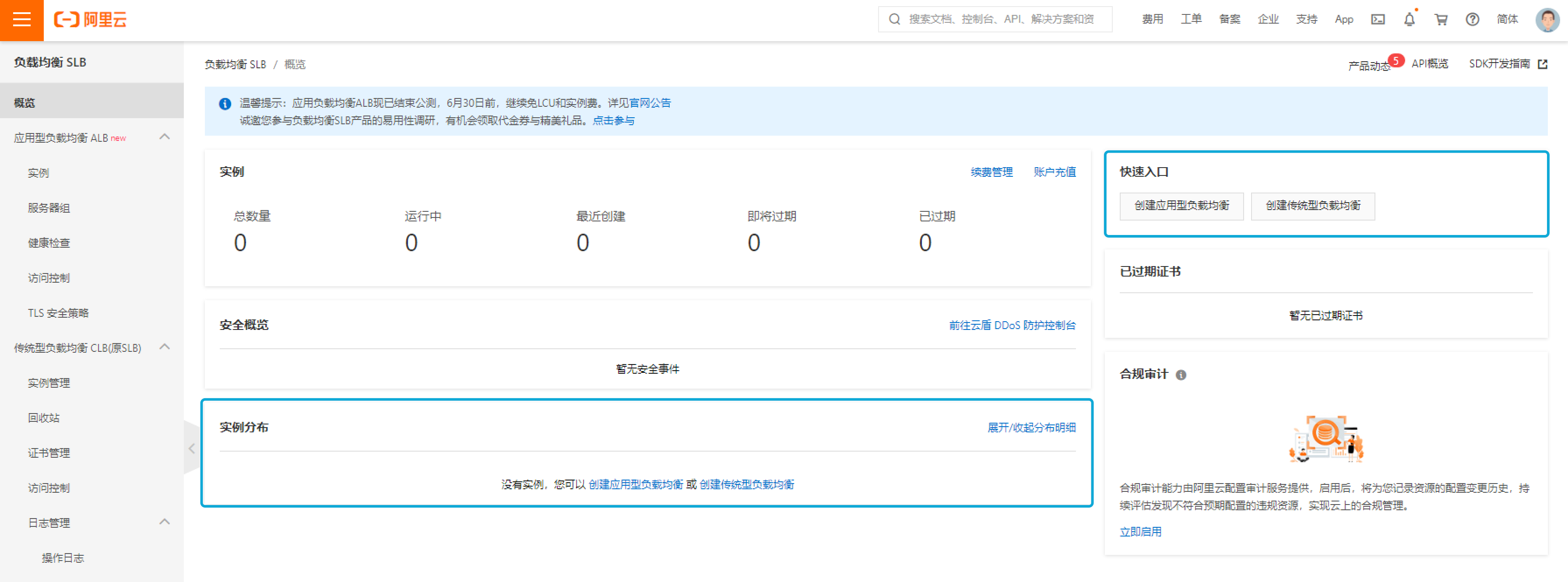Click the Alibaba Cloud logo
The height and width of the screenshot is (582, 1568).
click(91, 20)
